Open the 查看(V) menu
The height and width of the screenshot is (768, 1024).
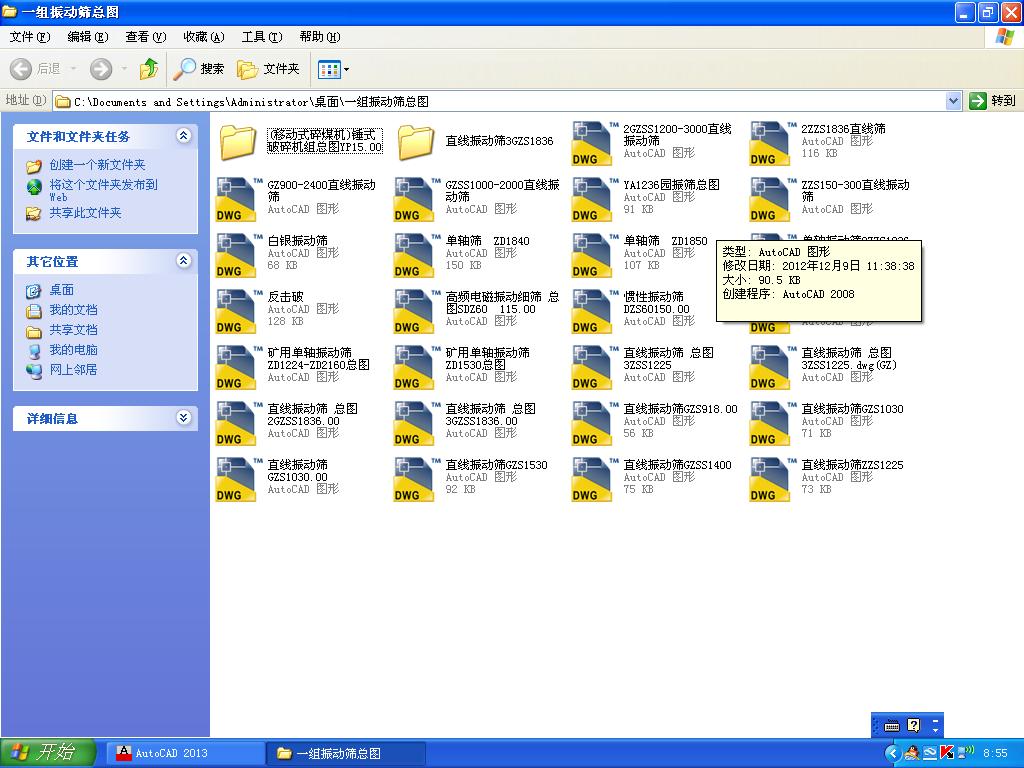(x=146, y=37)
